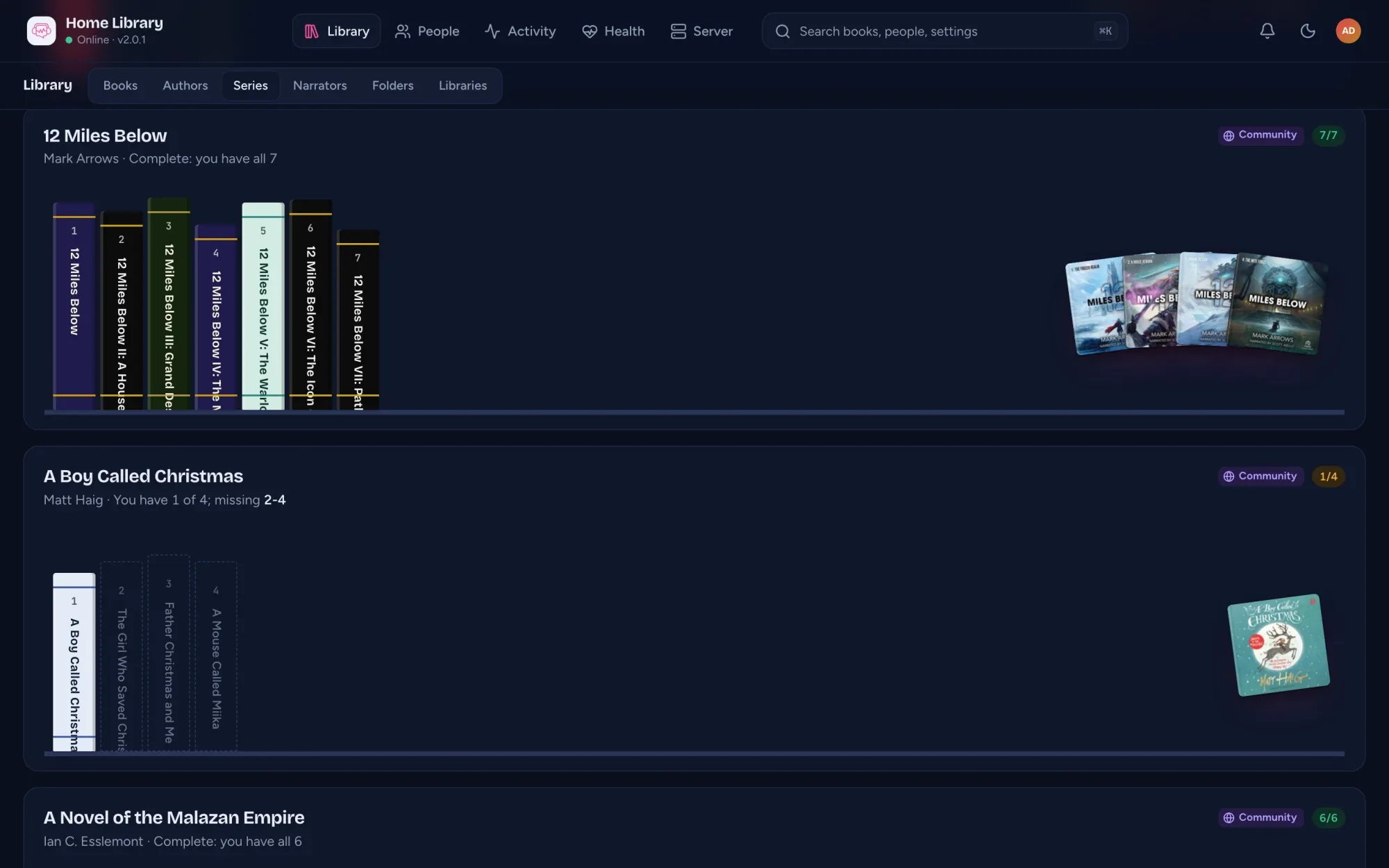The image size is (1389, 868).
Task: Click Community badge on Malazan Empire series
Action: pos(1260,817)
